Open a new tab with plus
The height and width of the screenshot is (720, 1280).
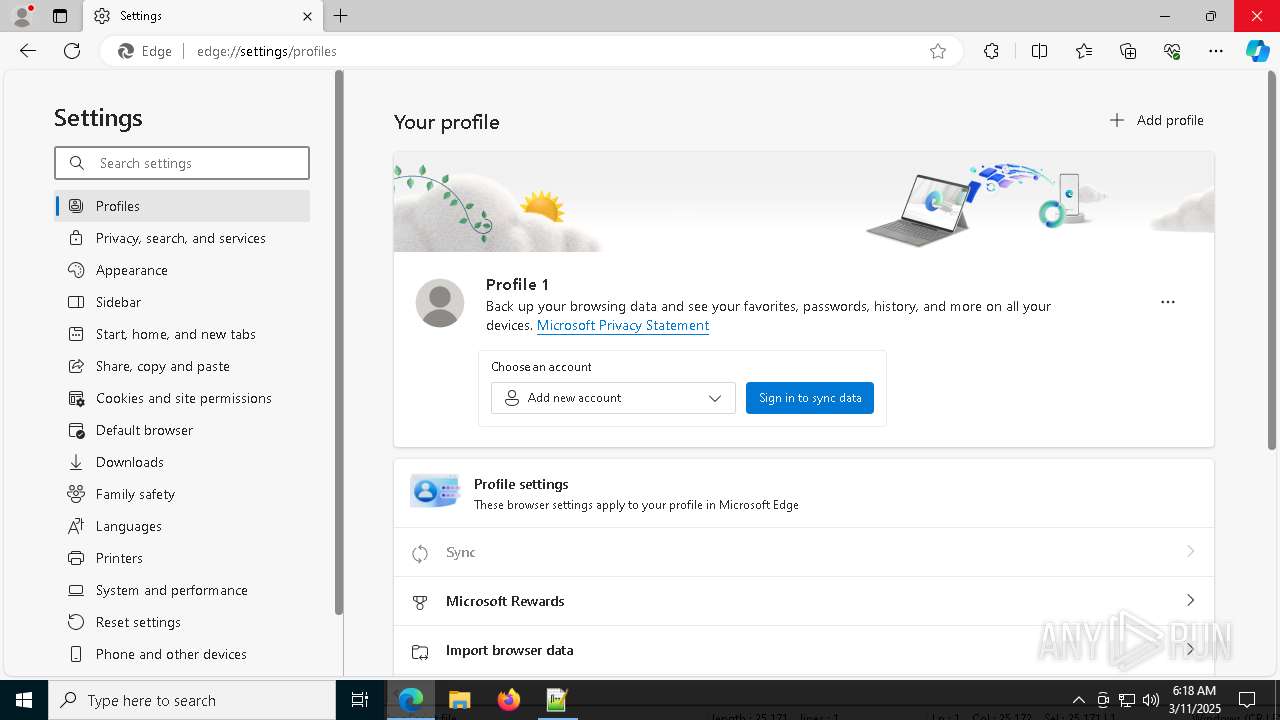tap(341, 16)
